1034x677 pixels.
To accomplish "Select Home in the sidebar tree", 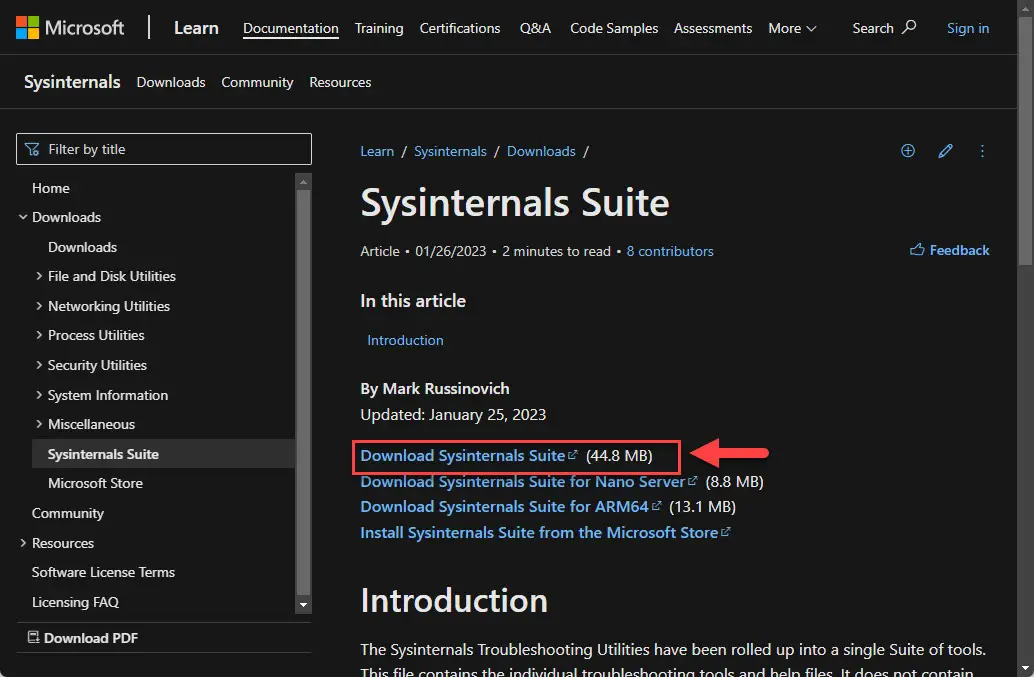I will coord(51,188).
